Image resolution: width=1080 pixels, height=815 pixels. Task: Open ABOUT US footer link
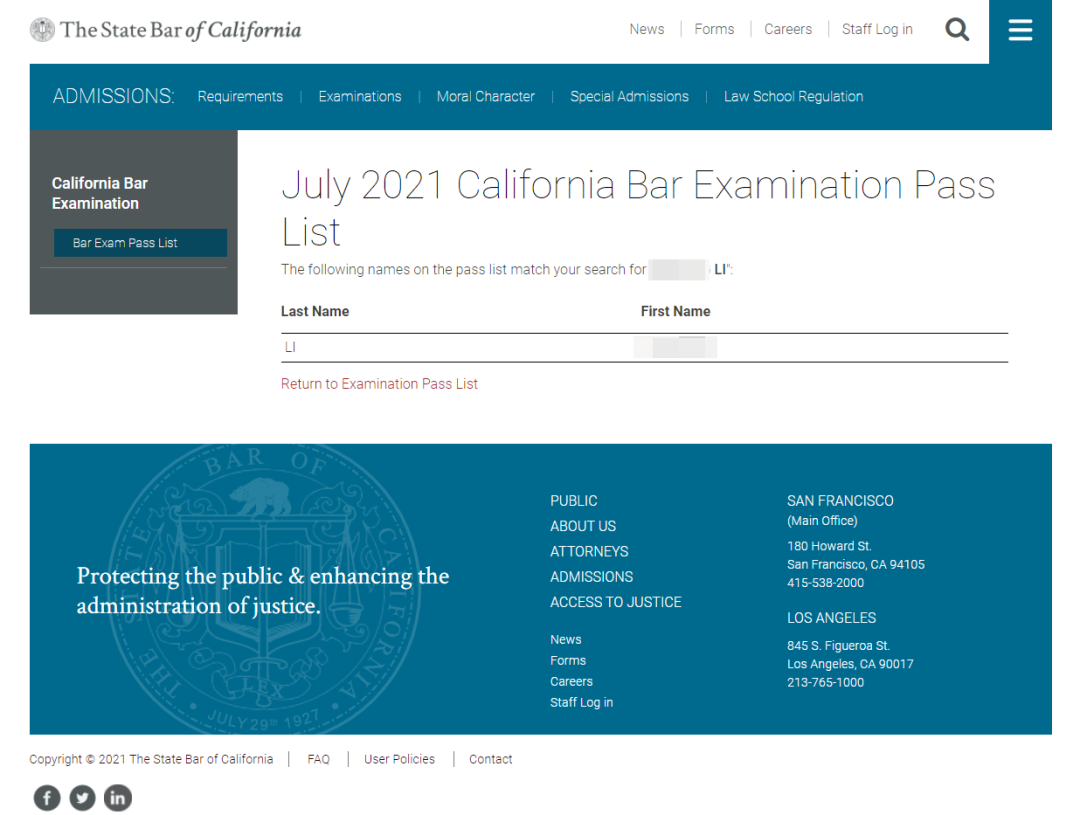[x=583, y=526]
